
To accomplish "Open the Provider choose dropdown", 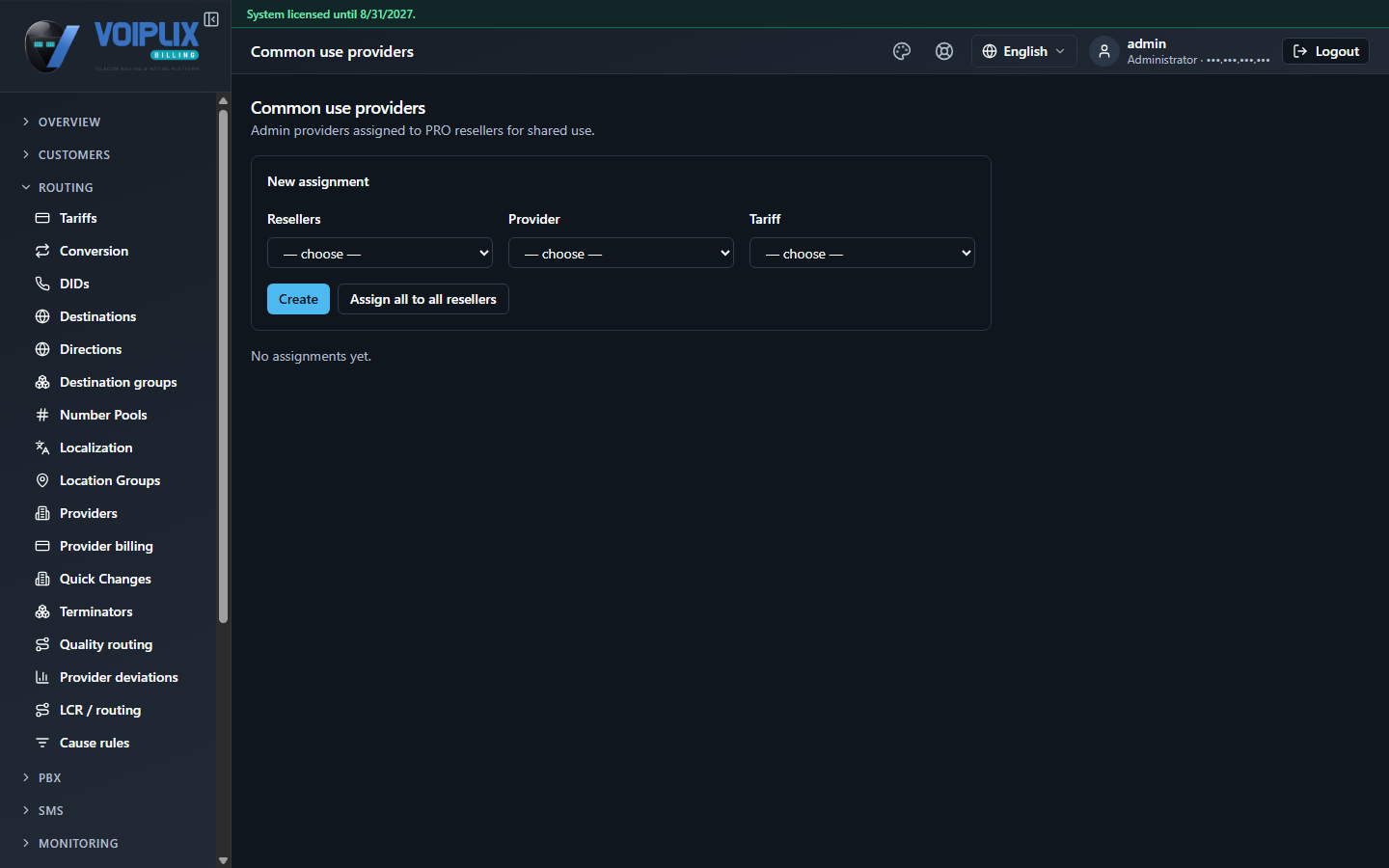I will 621,253.
